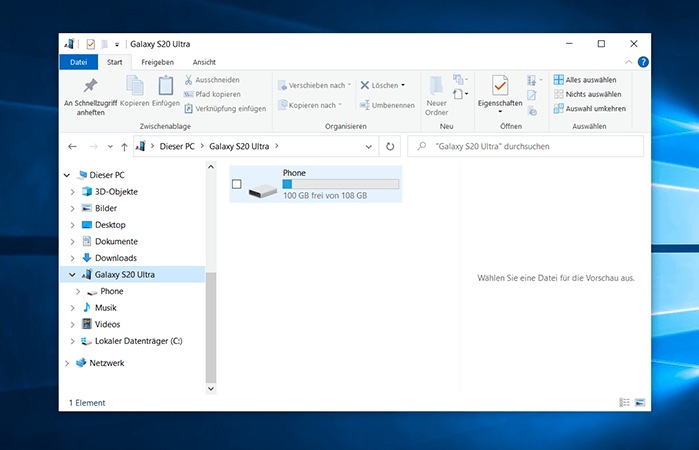
Task: Click the edit icon in Öffnen group
Action: pos(531,95)
